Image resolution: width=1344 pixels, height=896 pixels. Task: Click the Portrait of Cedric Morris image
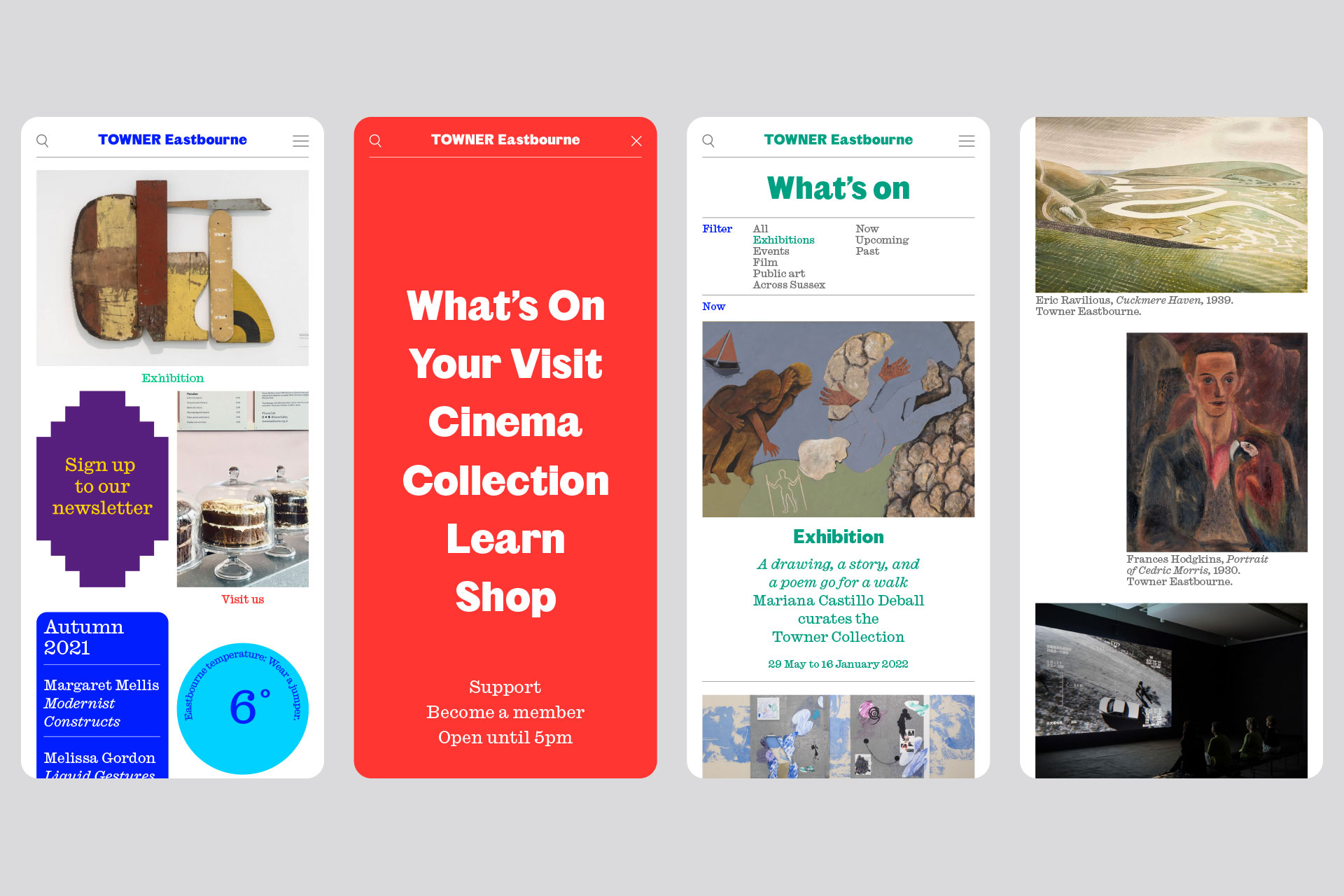(1216, 442)
